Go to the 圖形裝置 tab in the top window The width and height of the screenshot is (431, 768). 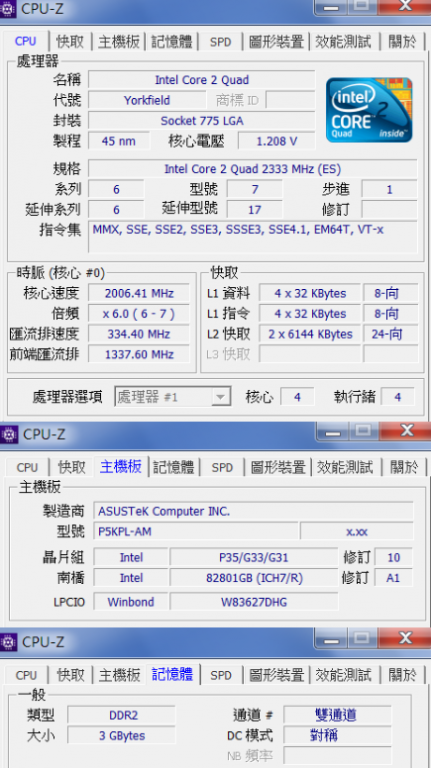pos(277,42)
